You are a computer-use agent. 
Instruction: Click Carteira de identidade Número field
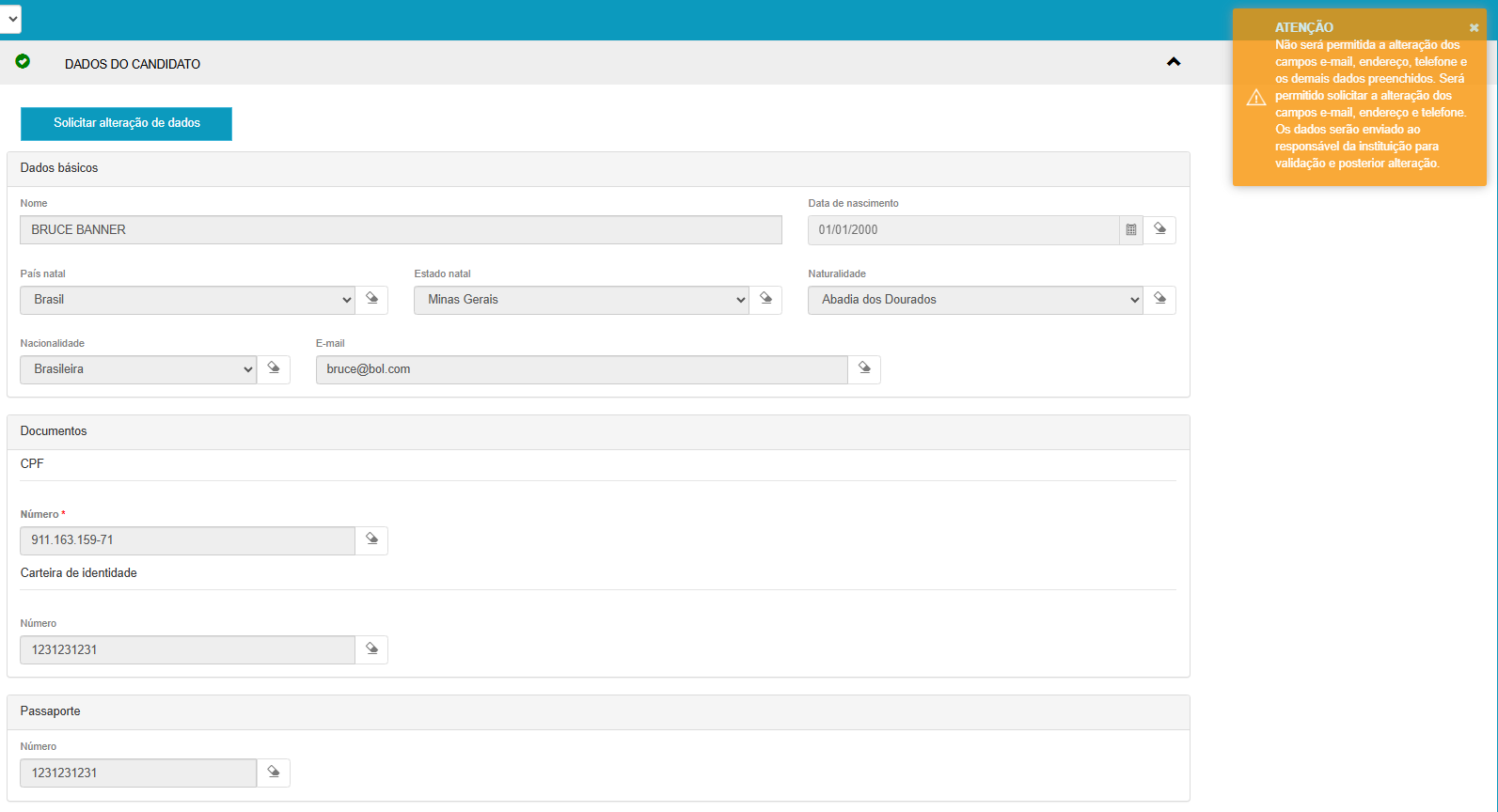pyautogui.click(x=187, y=650)
